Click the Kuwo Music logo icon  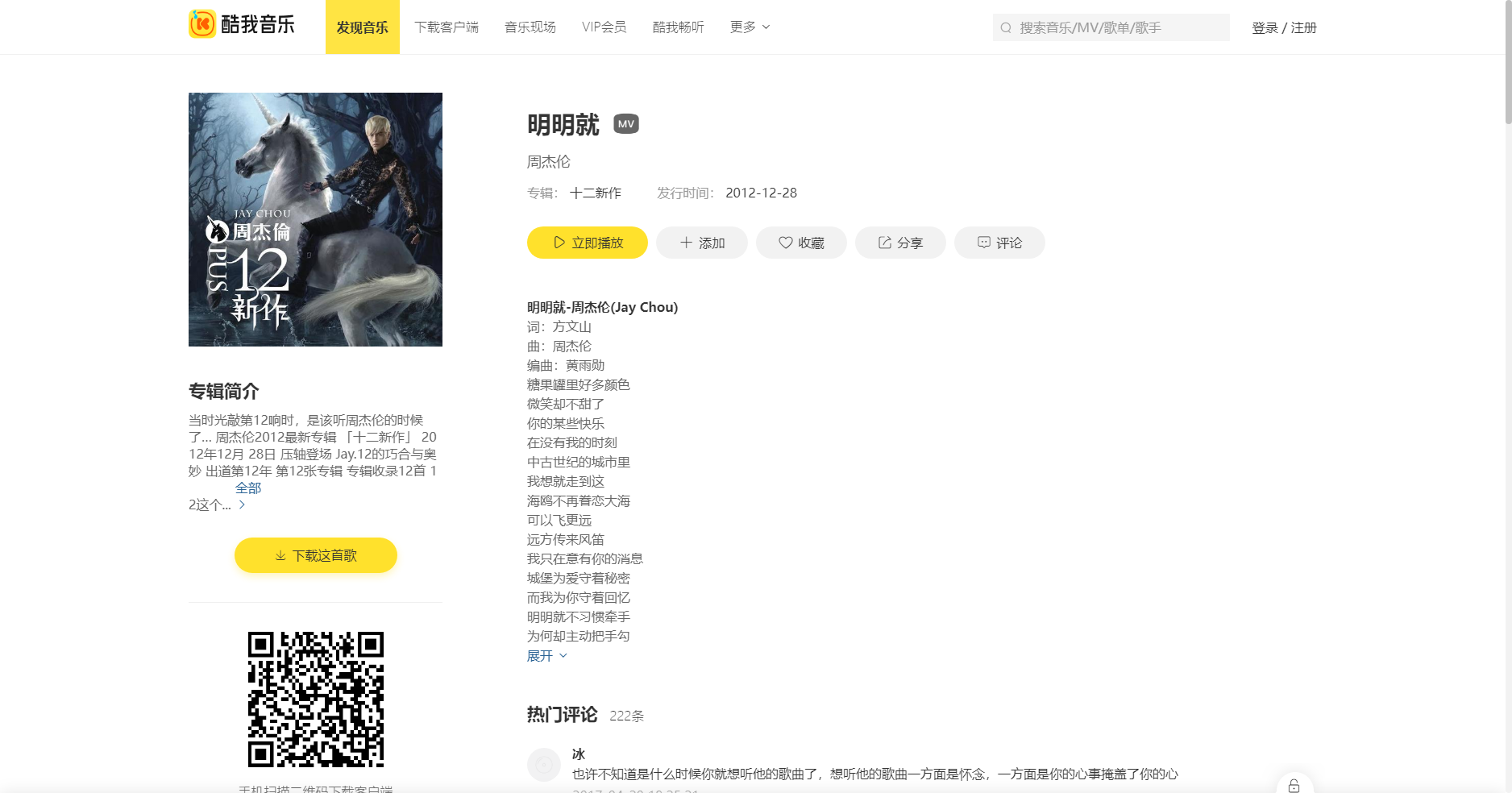point(198,25)
